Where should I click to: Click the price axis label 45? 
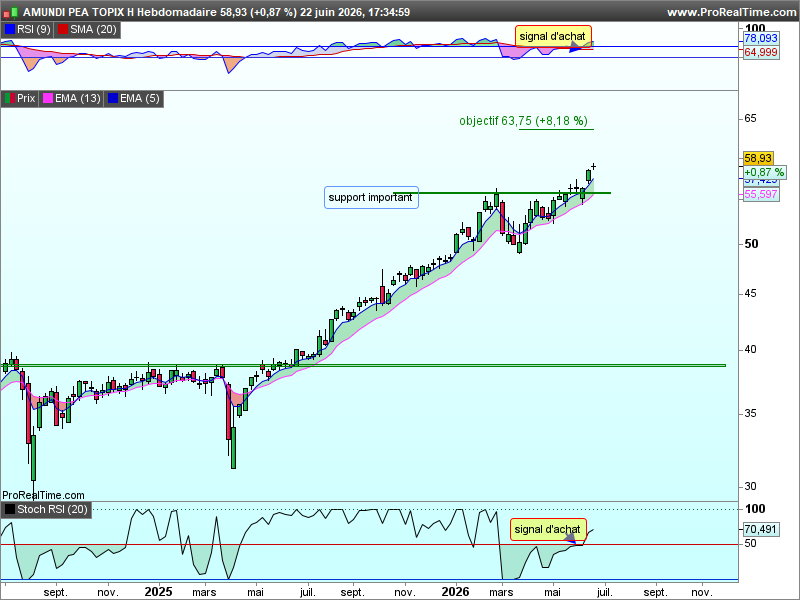tap(750, 294)
